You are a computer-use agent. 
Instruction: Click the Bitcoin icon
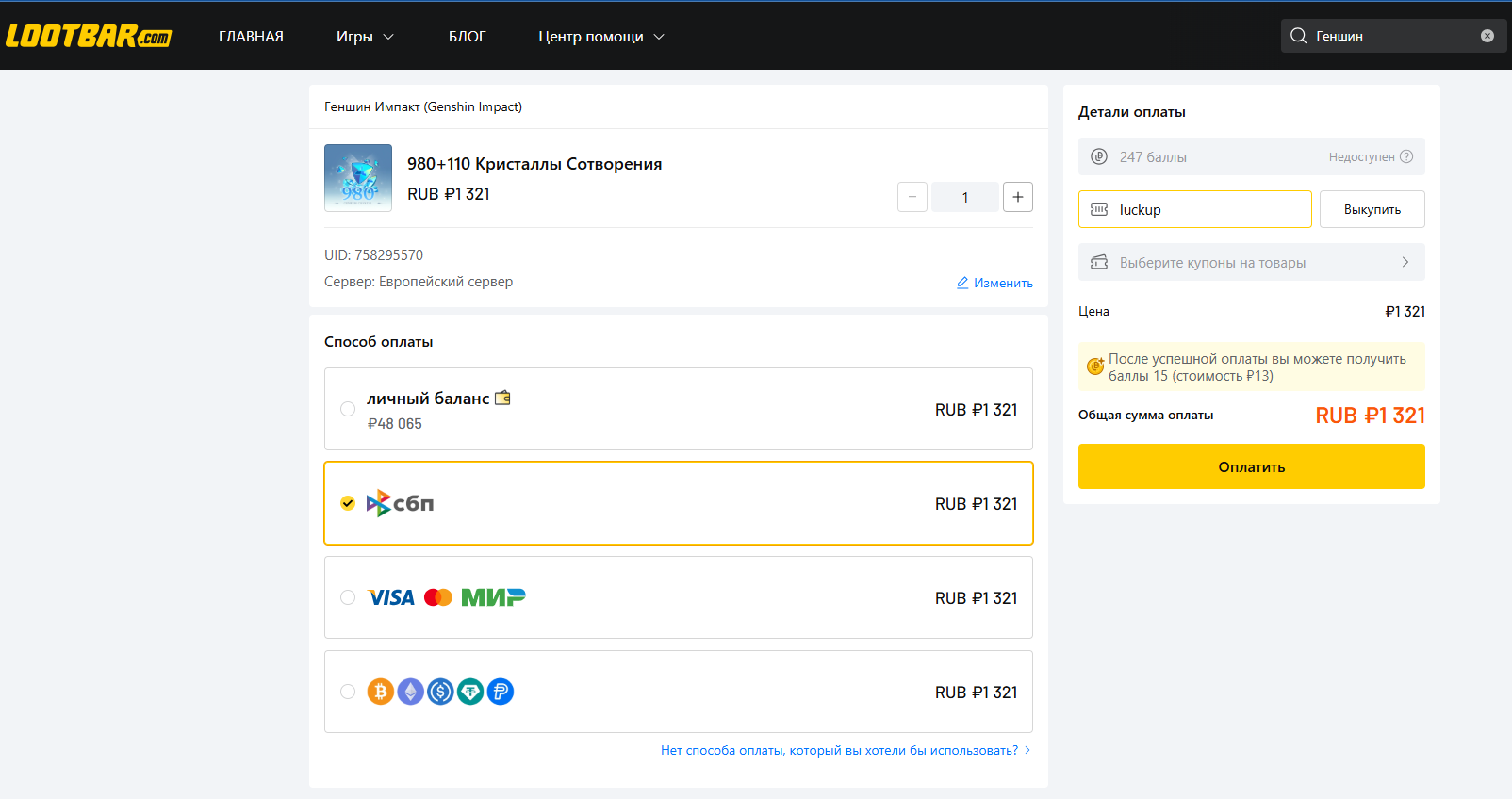(381, 692)
